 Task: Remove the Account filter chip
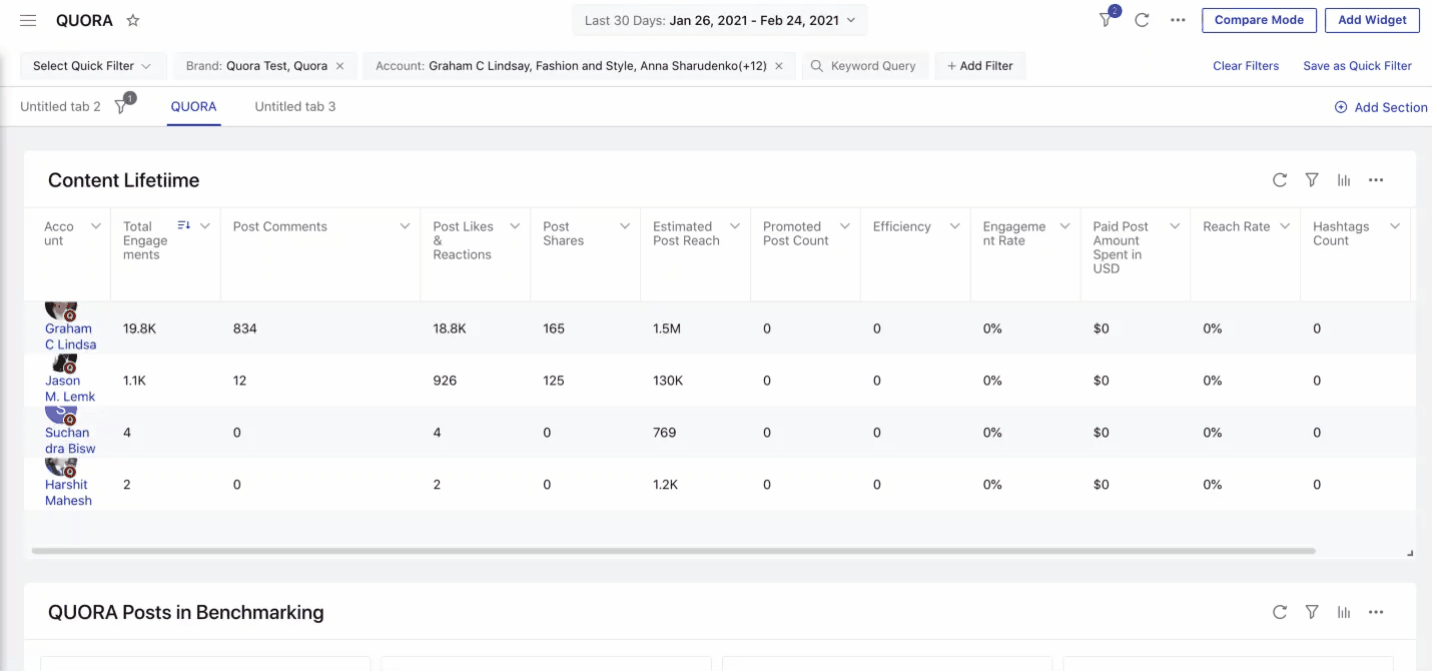click(x=780, y=66)
